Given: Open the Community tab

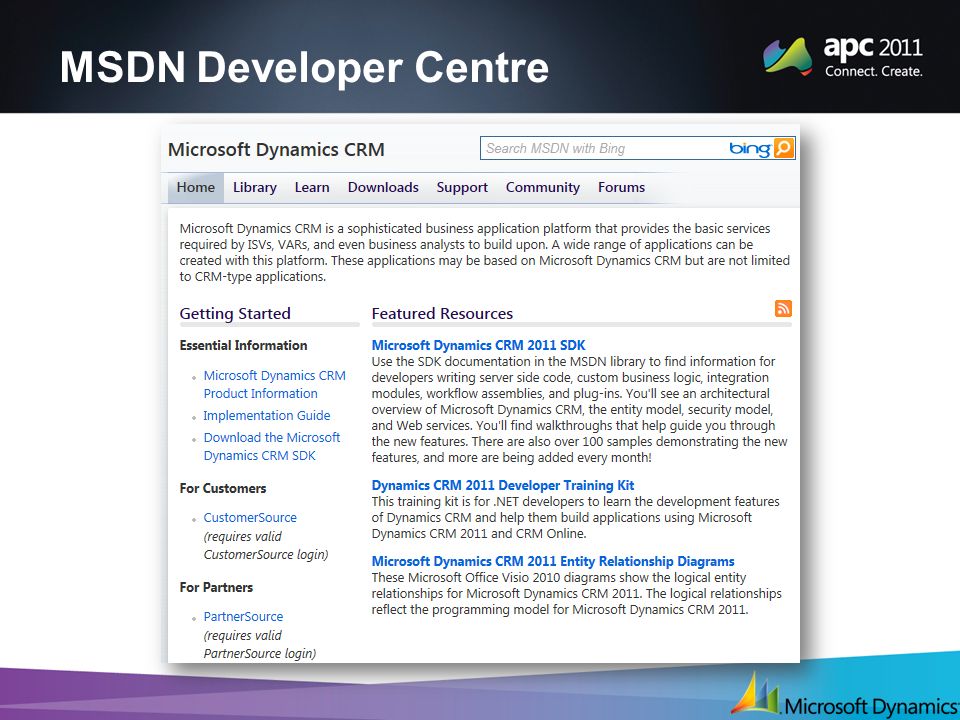Looking at the screenshot, I should (x=543, y=187).
